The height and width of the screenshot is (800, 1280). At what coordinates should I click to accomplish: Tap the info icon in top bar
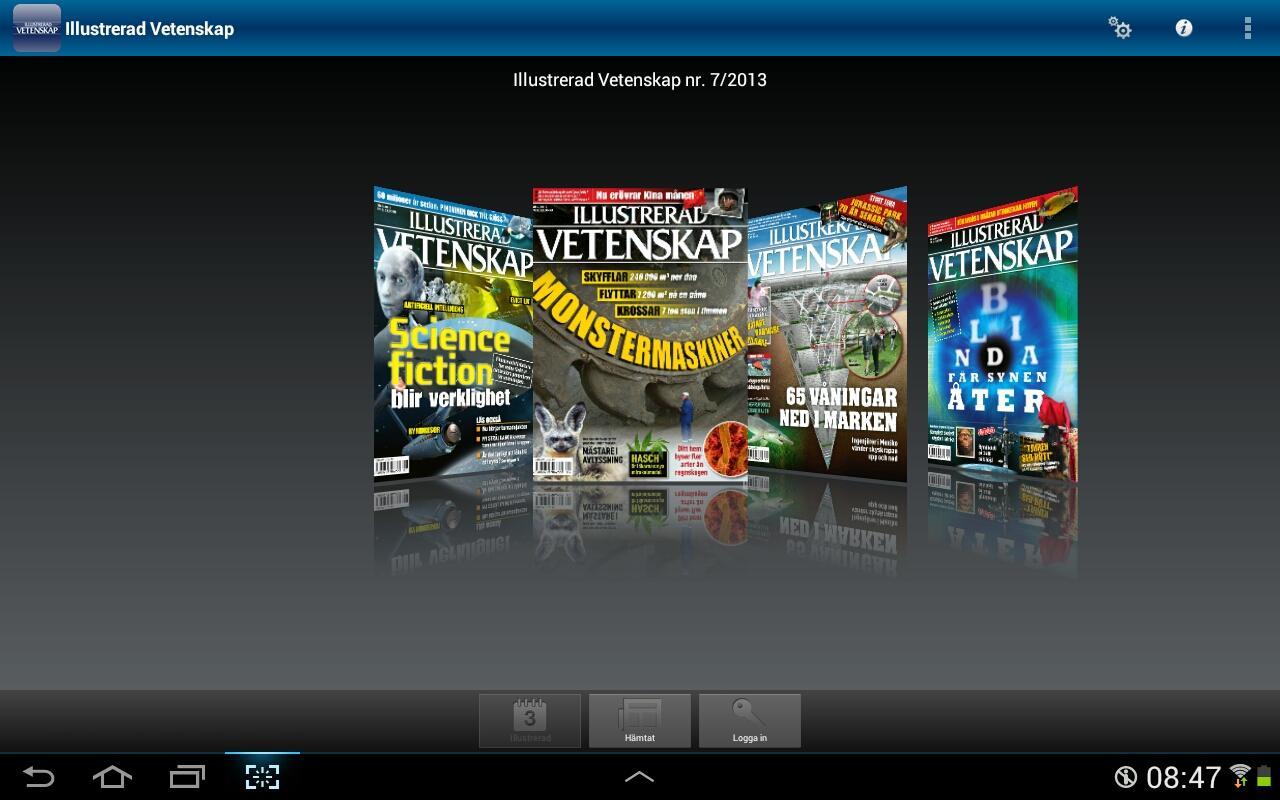coord(1184,28)
